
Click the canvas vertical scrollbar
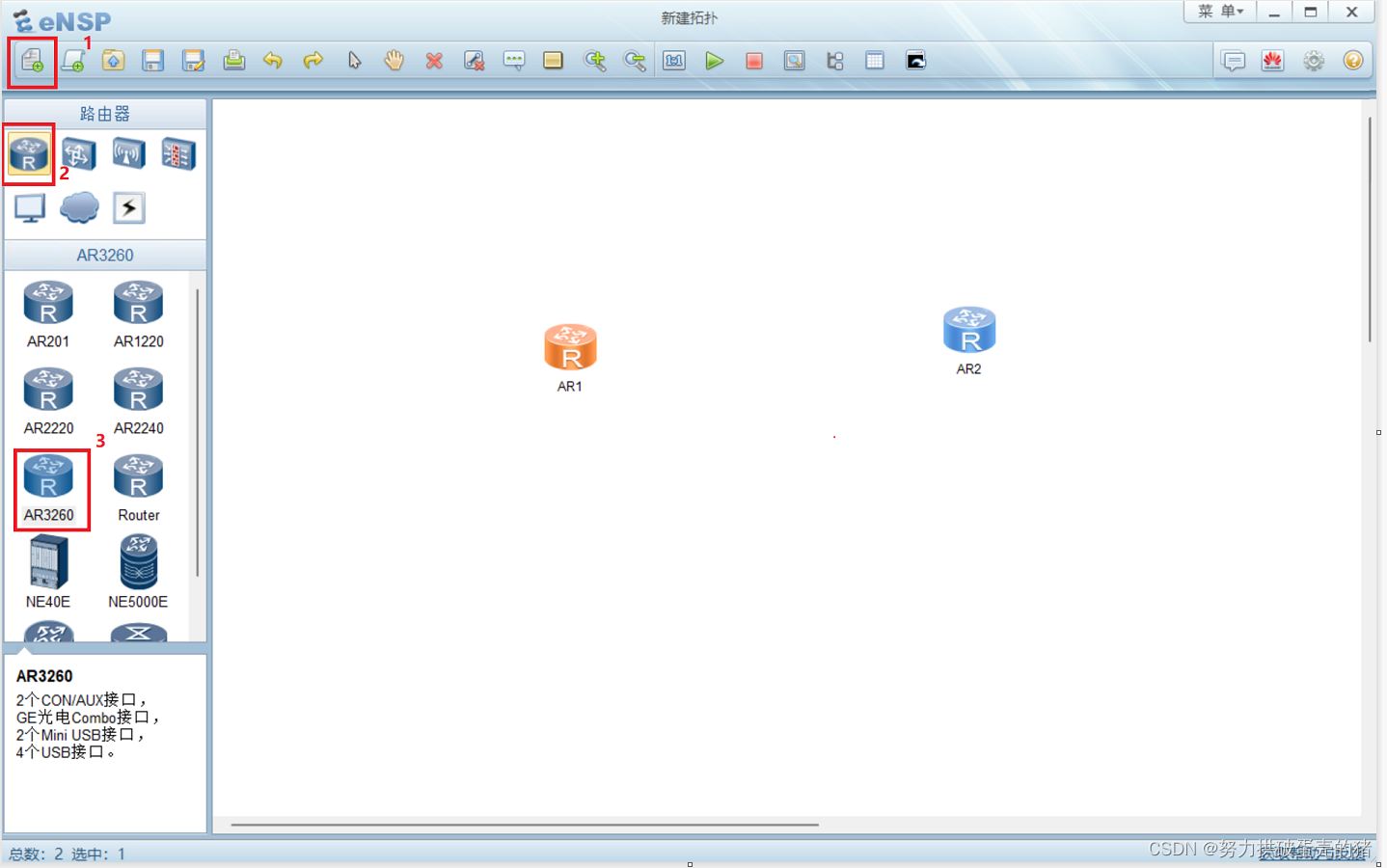pos(1369,230)
